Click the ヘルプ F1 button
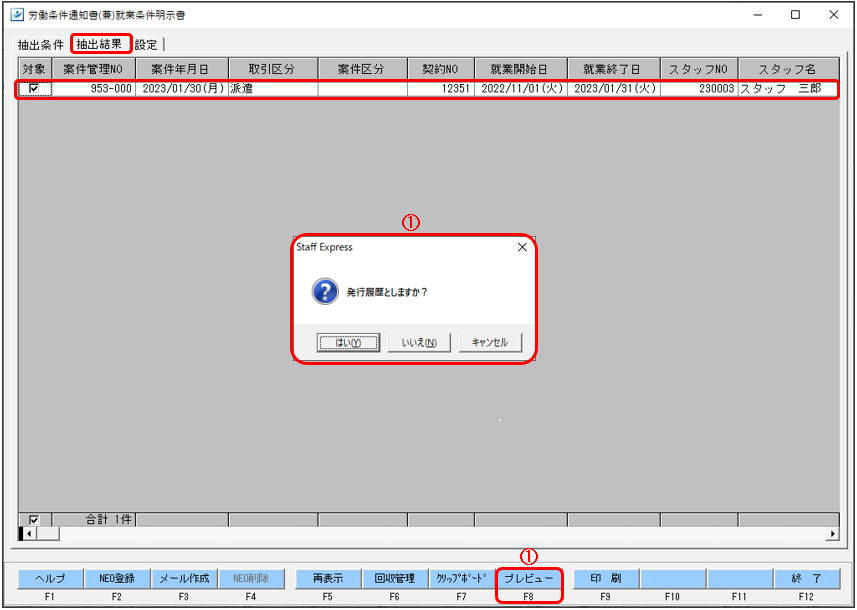The image size is (857, 610). tap(50, 578)
